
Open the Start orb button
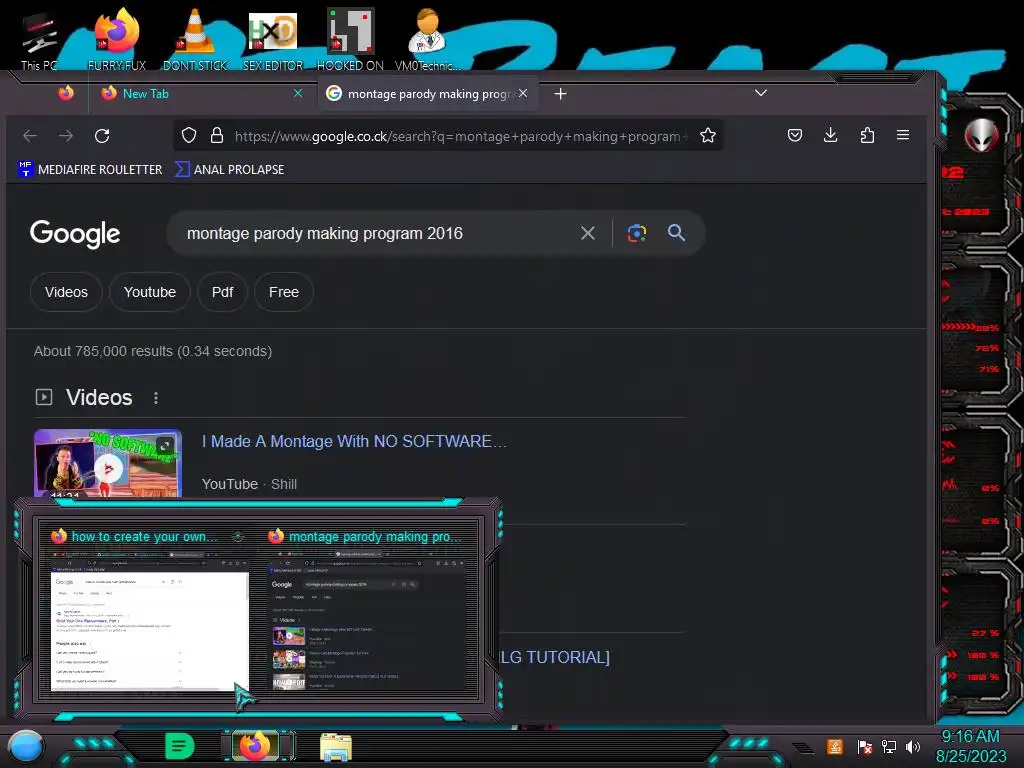(x=25, y=746)
